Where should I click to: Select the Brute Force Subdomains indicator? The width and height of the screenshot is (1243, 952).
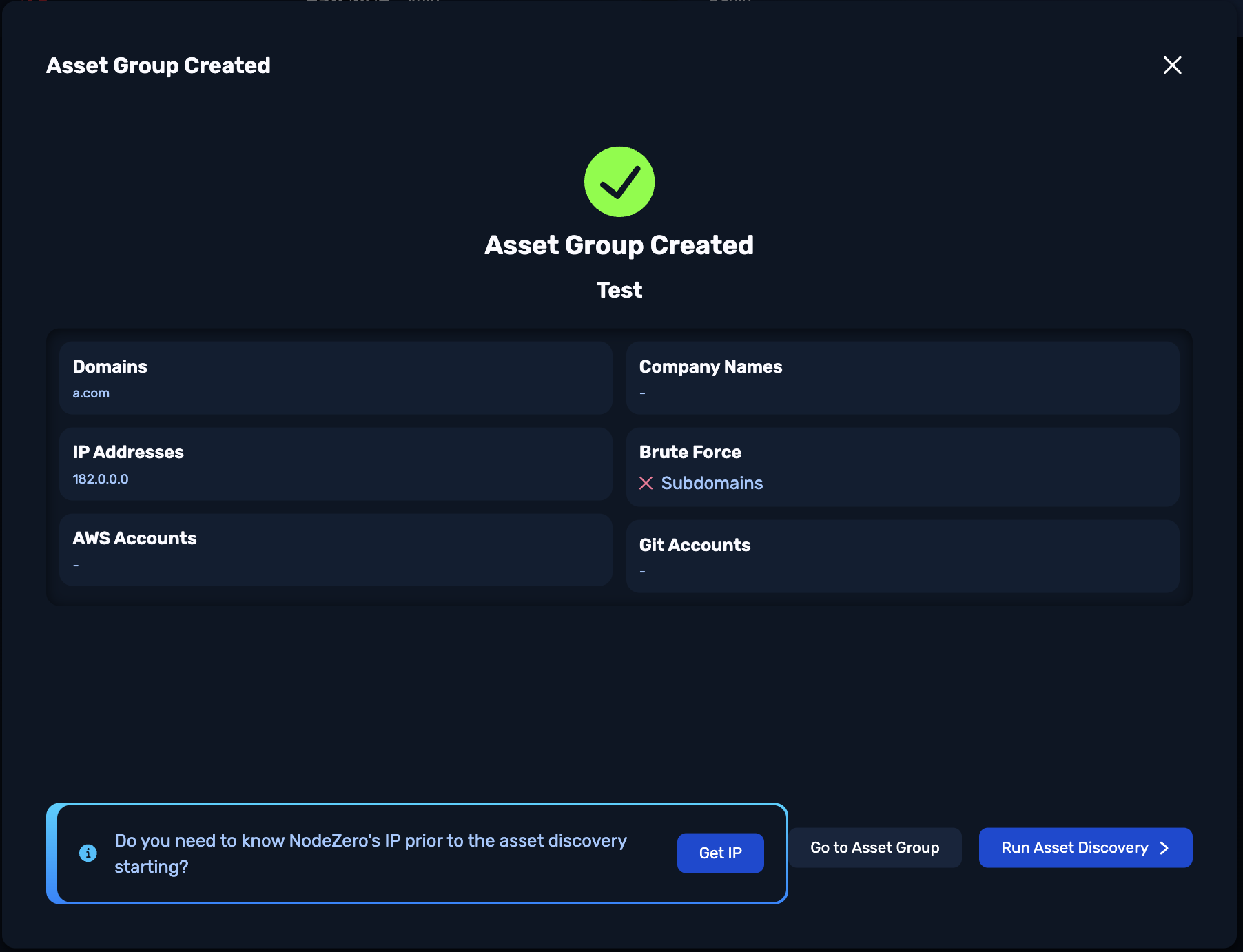click(701, 483)
